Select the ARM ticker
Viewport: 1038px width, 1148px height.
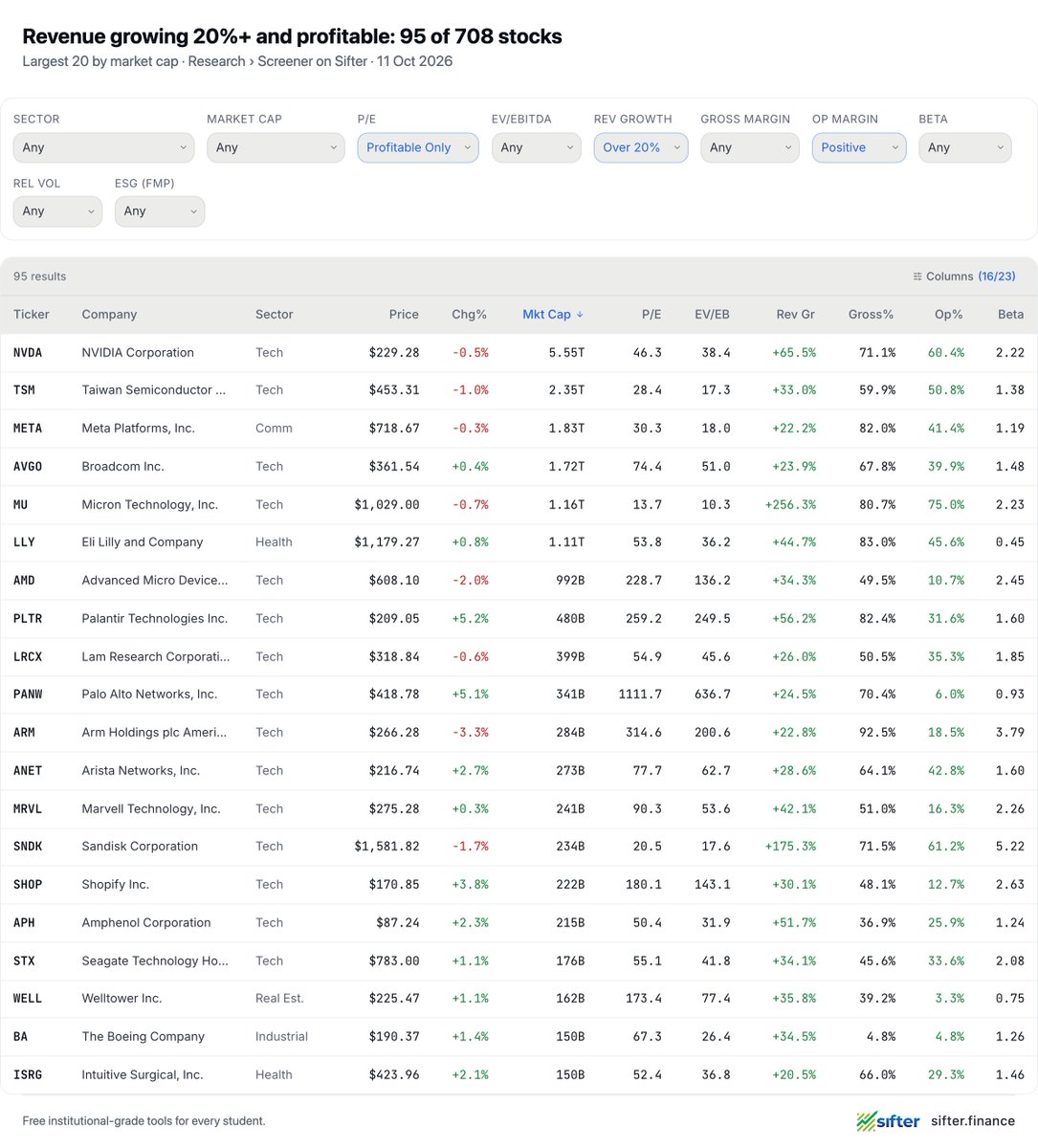24,733
